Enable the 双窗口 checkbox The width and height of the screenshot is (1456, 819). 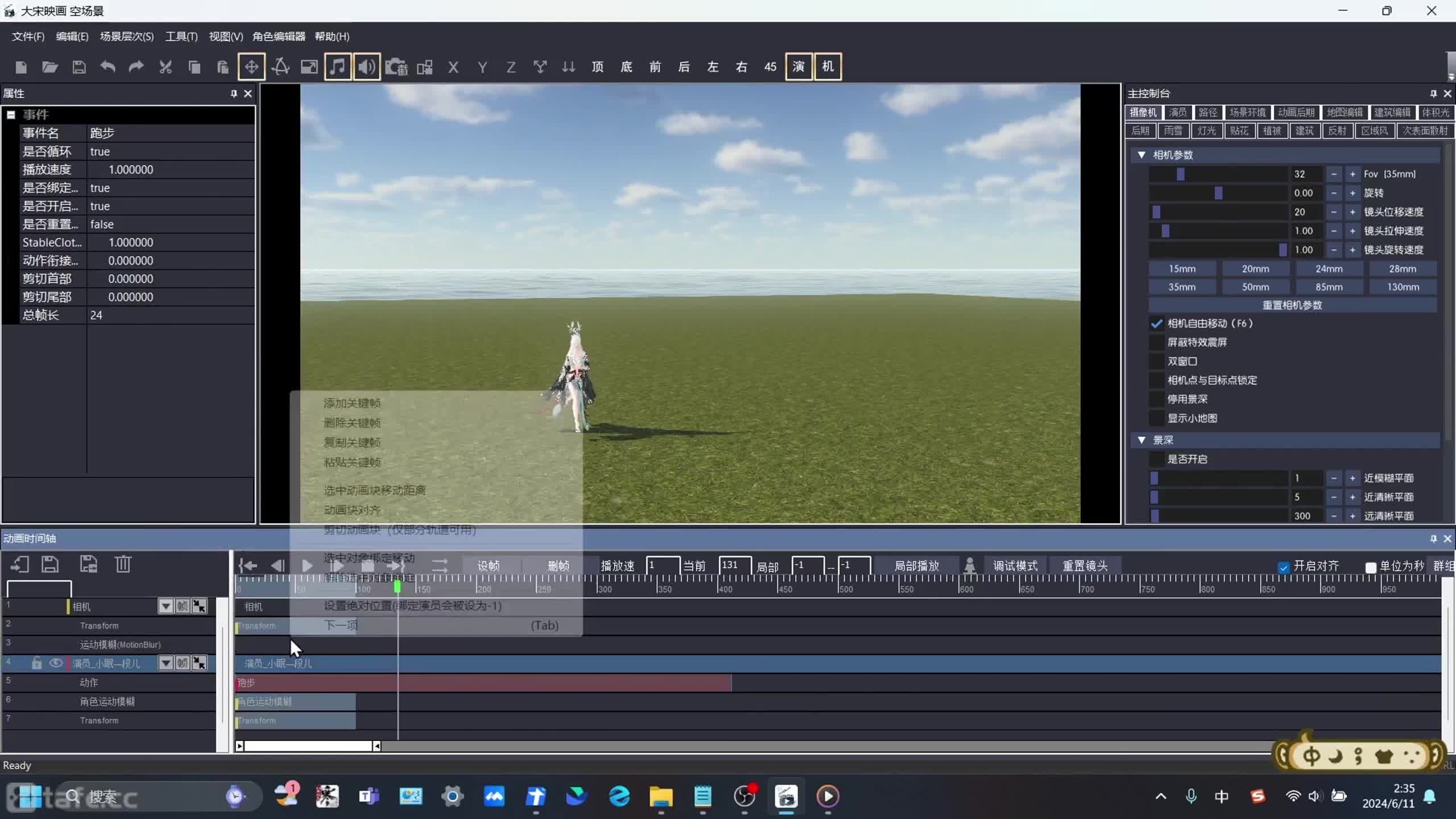tap(1156, 361)
